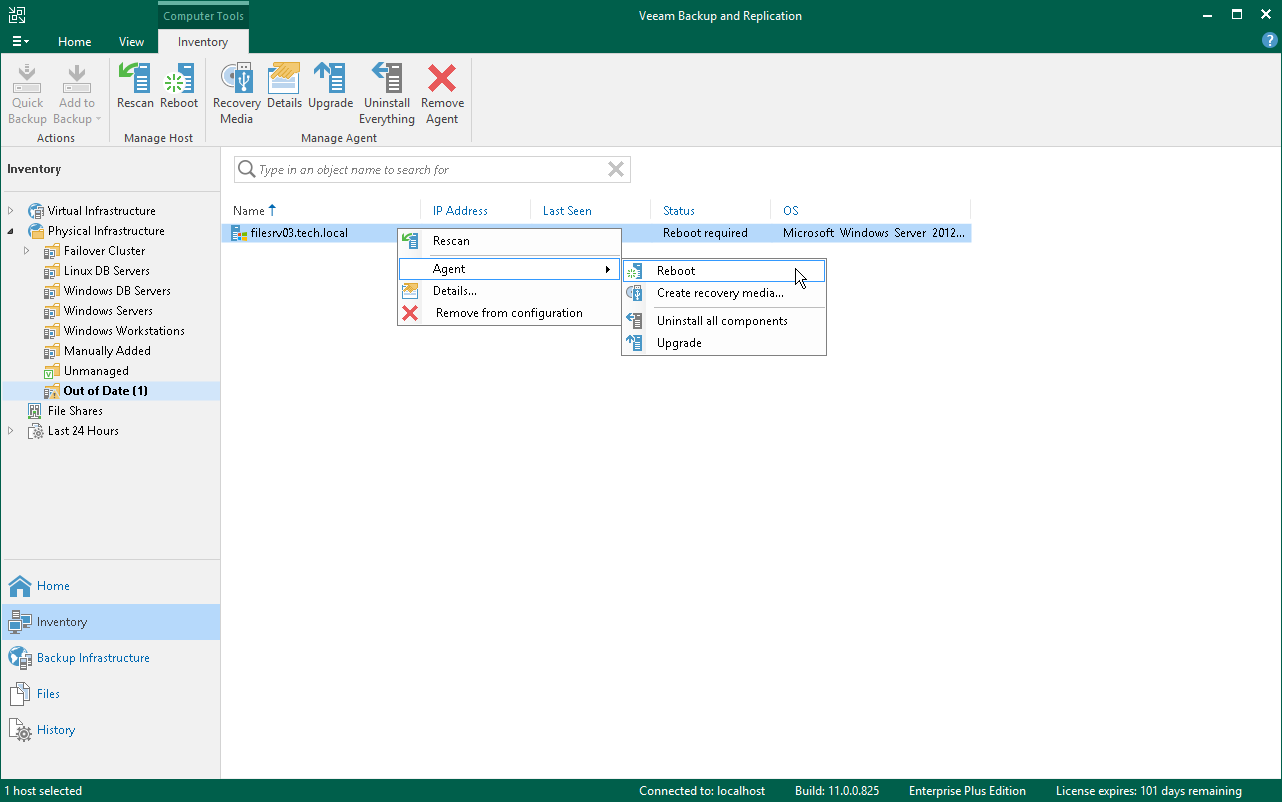Select the Windows Servers group

pyautogui.click(x=108, y=311)
